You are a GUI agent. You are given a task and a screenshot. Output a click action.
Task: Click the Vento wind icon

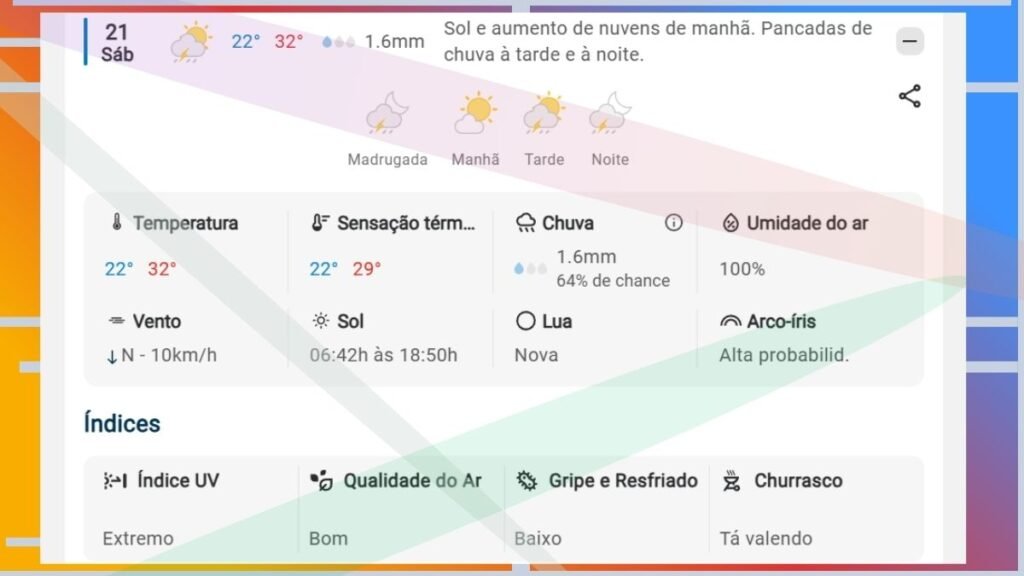116,321
